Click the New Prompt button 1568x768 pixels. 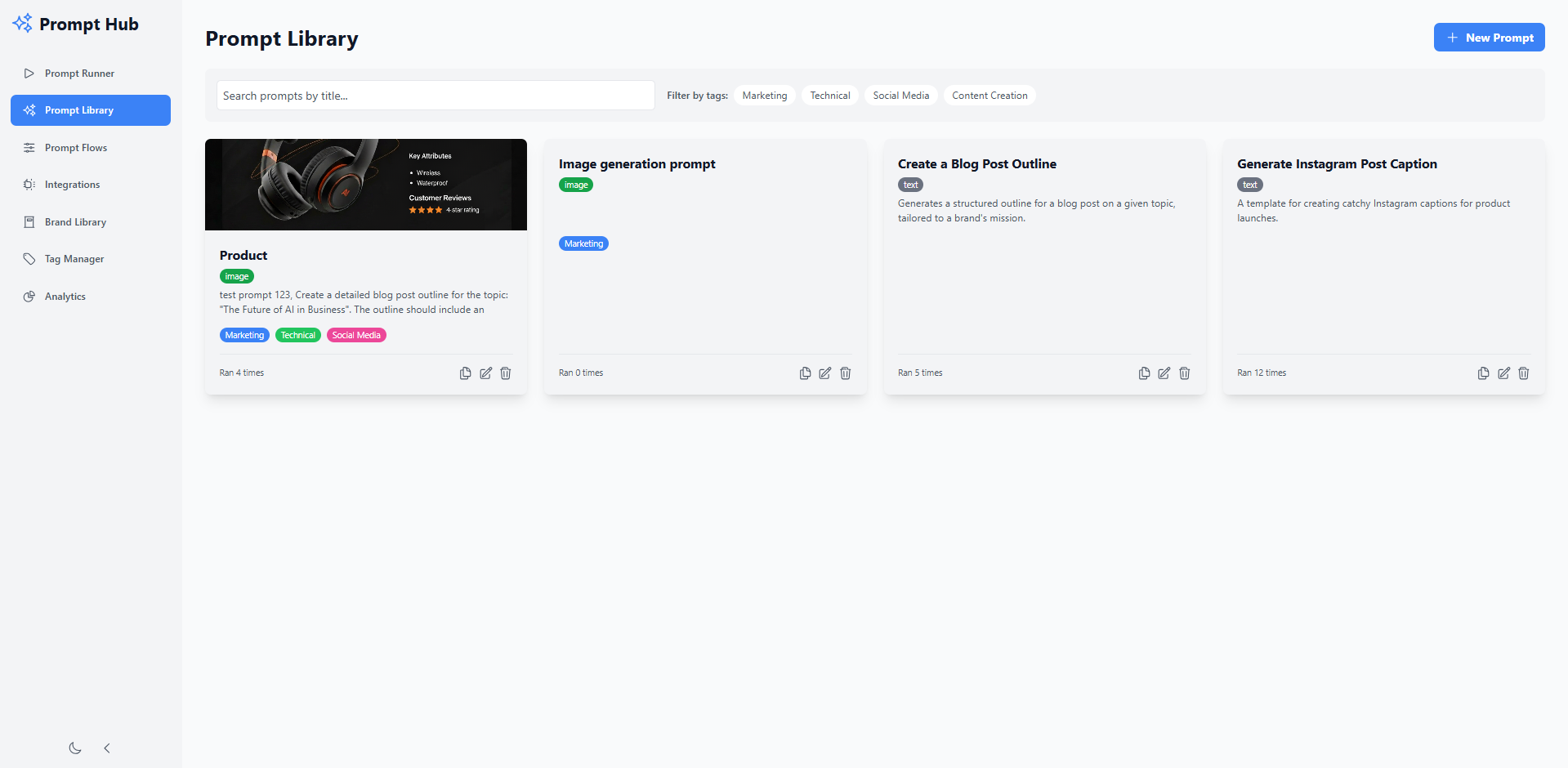(1489, 38)
